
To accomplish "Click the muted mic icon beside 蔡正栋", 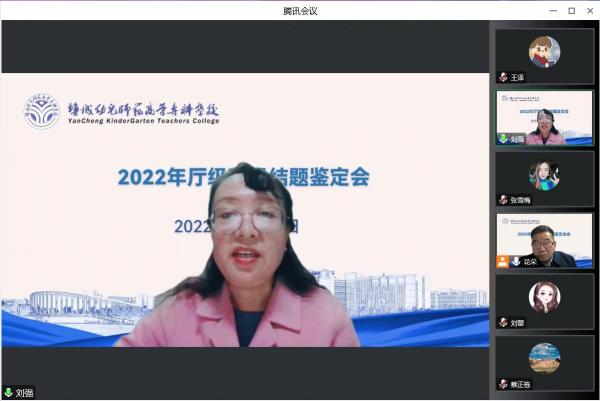I will pyautogui.click(x=503, y=384).
